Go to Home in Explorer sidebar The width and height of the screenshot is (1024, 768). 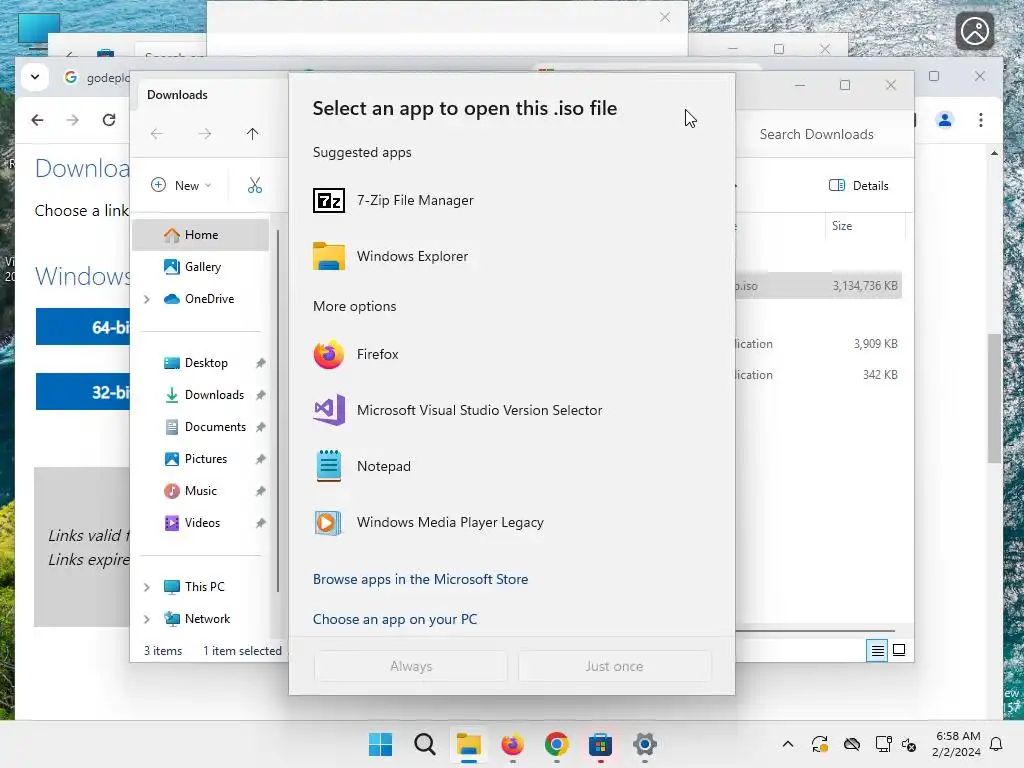[x=200, y=235]
